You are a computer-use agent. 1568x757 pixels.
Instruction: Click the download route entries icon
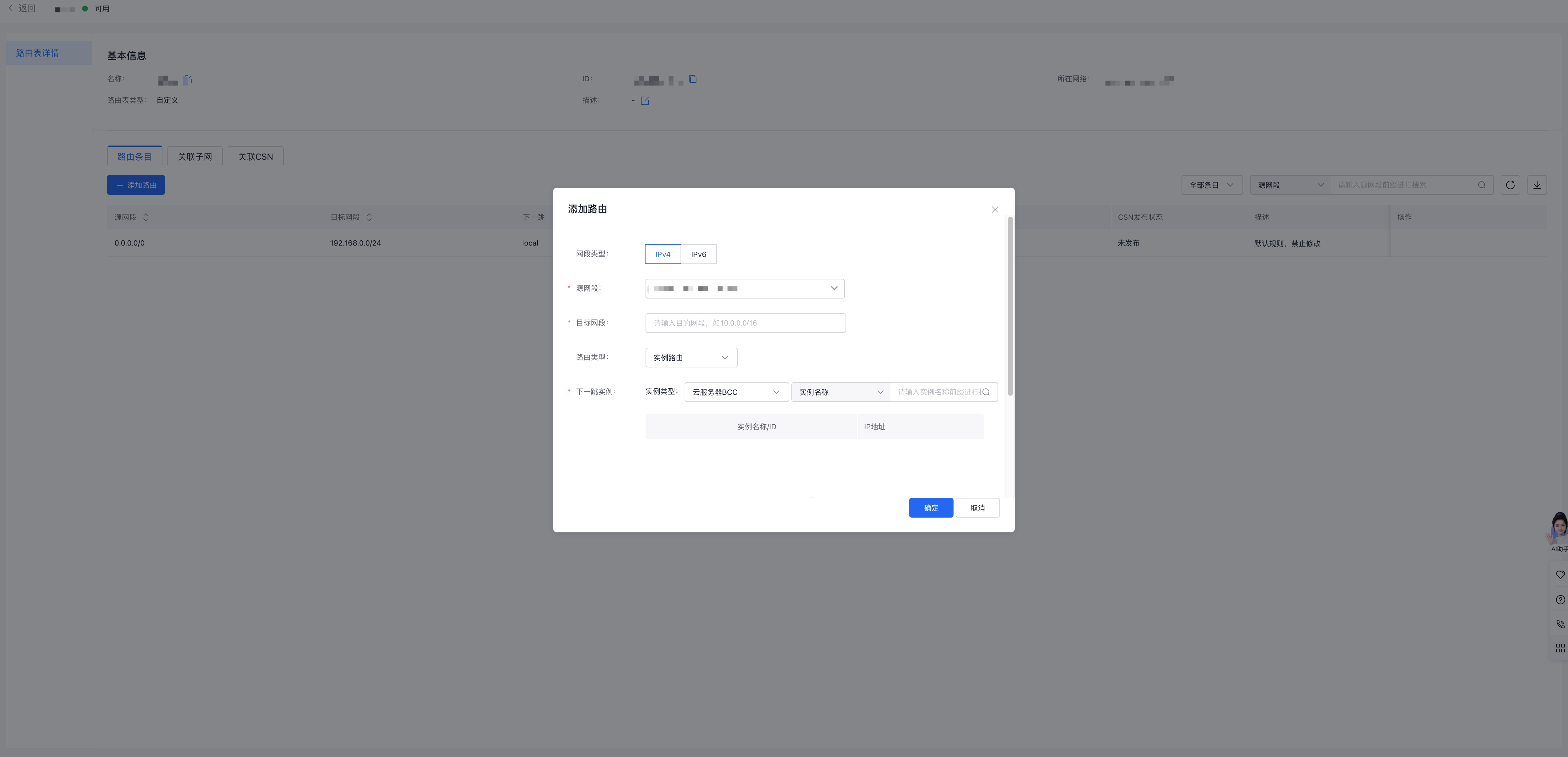(1537, 185)
